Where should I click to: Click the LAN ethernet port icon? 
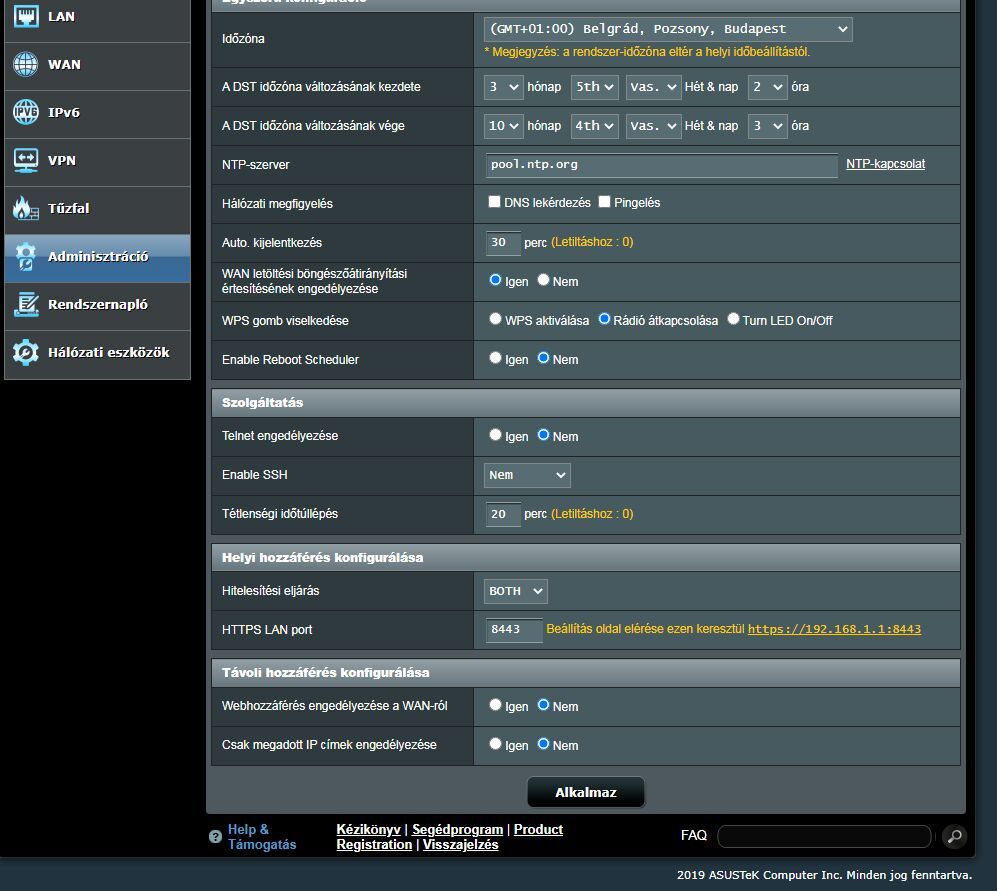[25, 16]
